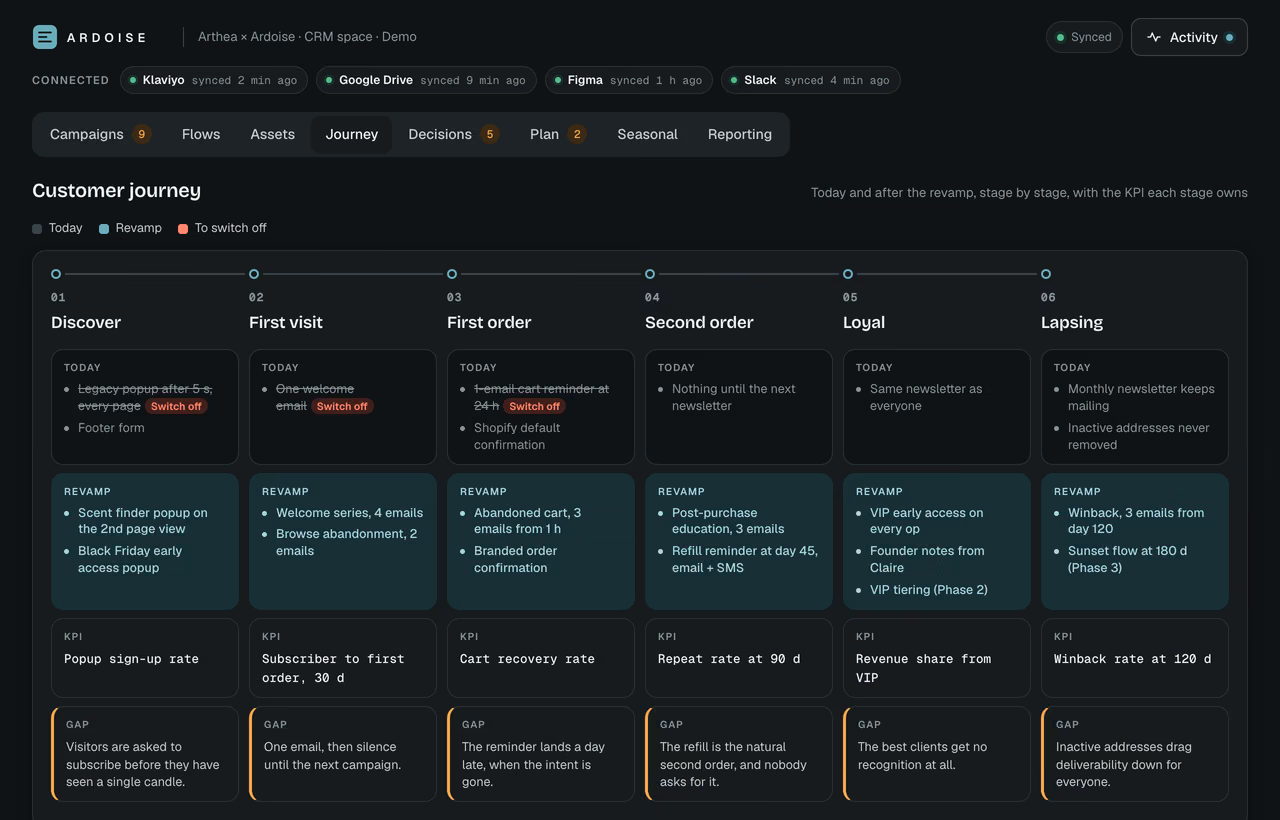Open the Figma connection chip
The image size is (1280, 820).
629,80
